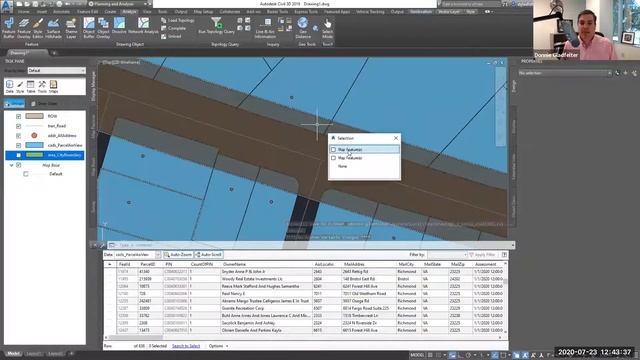Open the Table icon in Task Pane

pyautogui.click(x=31, y=87)
